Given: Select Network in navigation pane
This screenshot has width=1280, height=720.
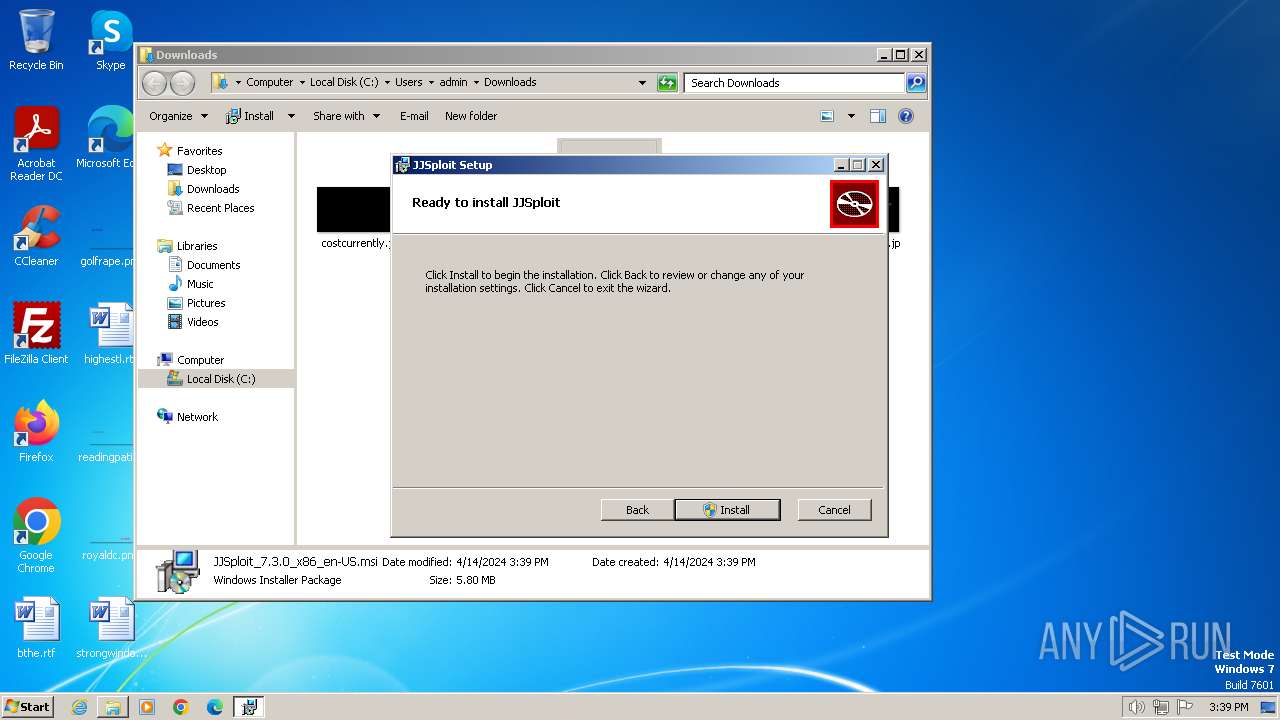Looking at the screenshot, I should (x=197, y=417).
